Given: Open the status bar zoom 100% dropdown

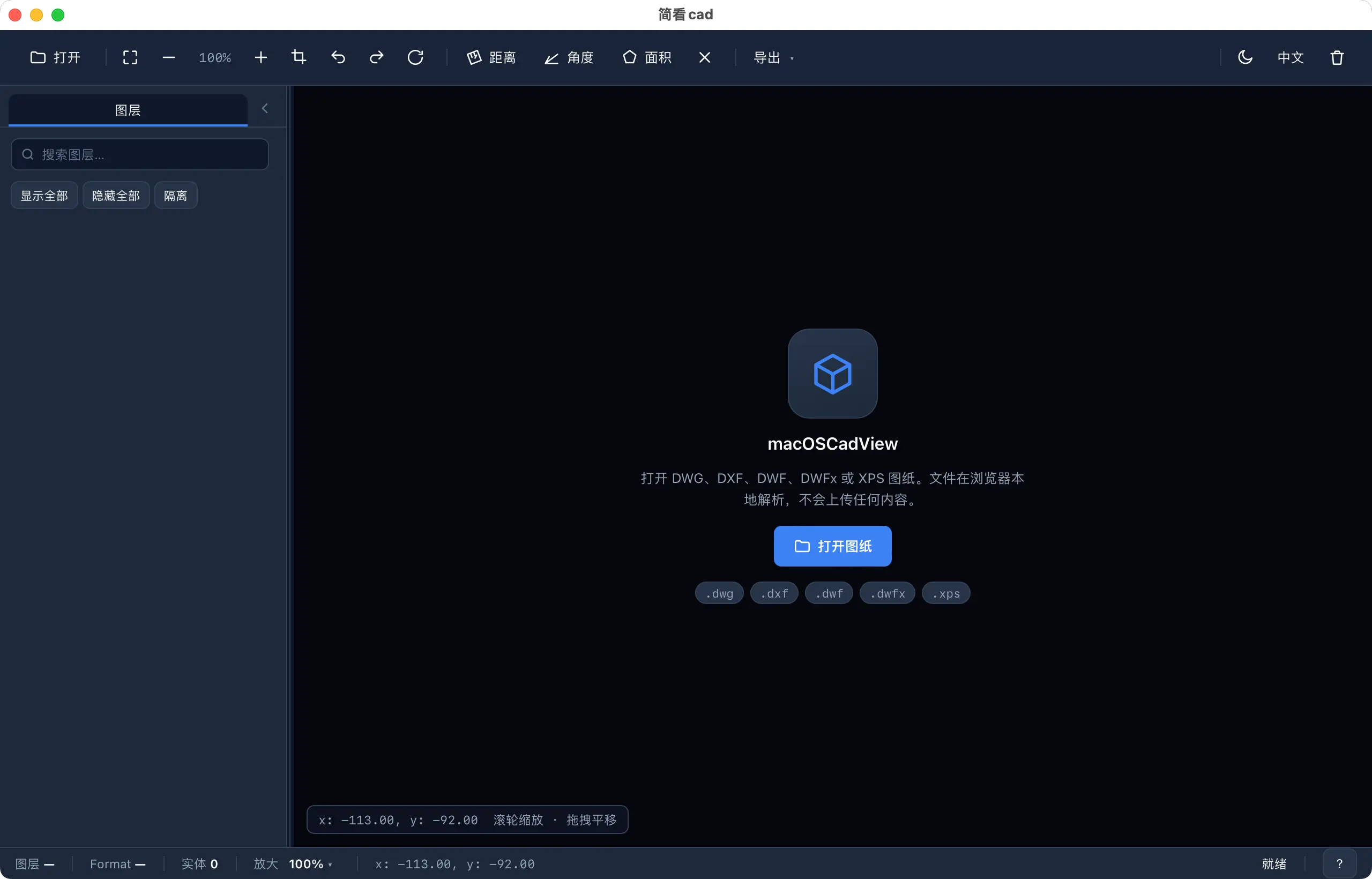Looking at the screenshot, I should [x=310, y=864].
